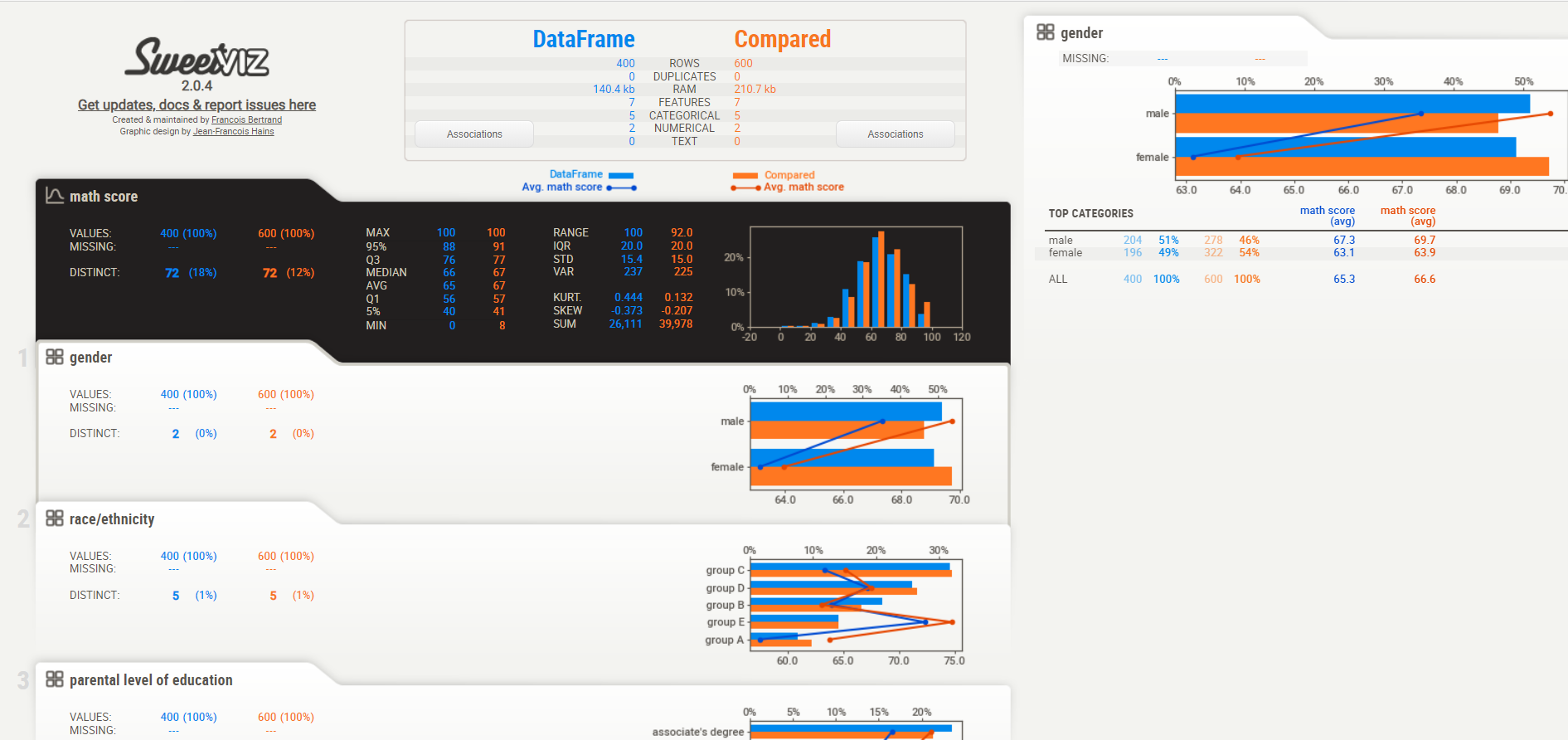
Task: Click the large gender chart in detail panel
Action: [1370, 135]
